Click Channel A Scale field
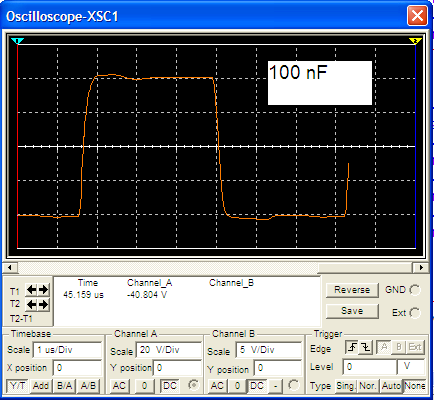Viewport: 434px width, 400px height. 168,350
